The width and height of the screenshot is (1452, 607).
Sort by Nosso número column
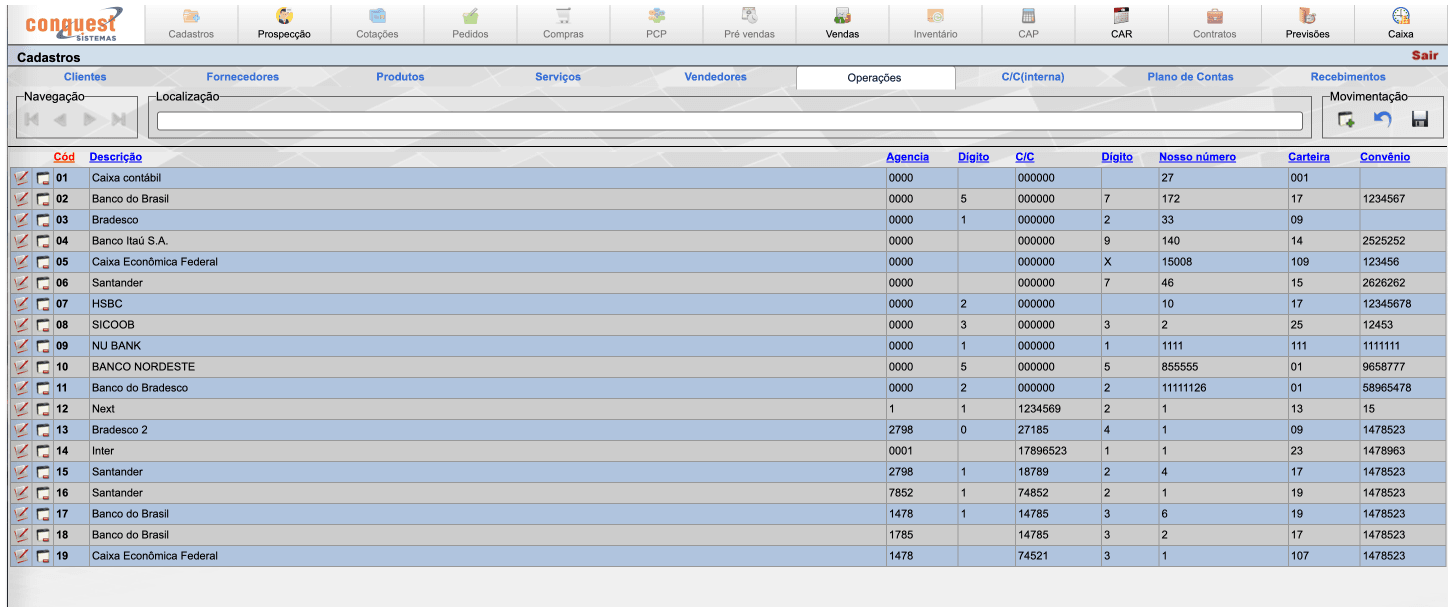point(1197,157)
